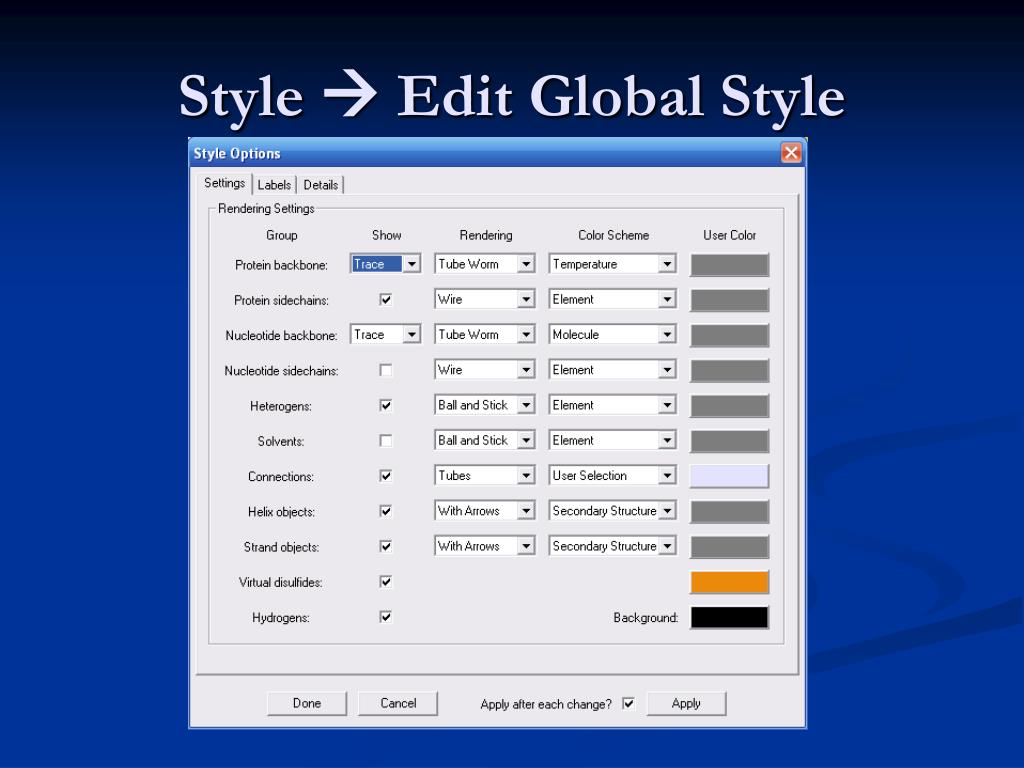Click the Done button
The image size is (1024, 768).
point(307,703)
